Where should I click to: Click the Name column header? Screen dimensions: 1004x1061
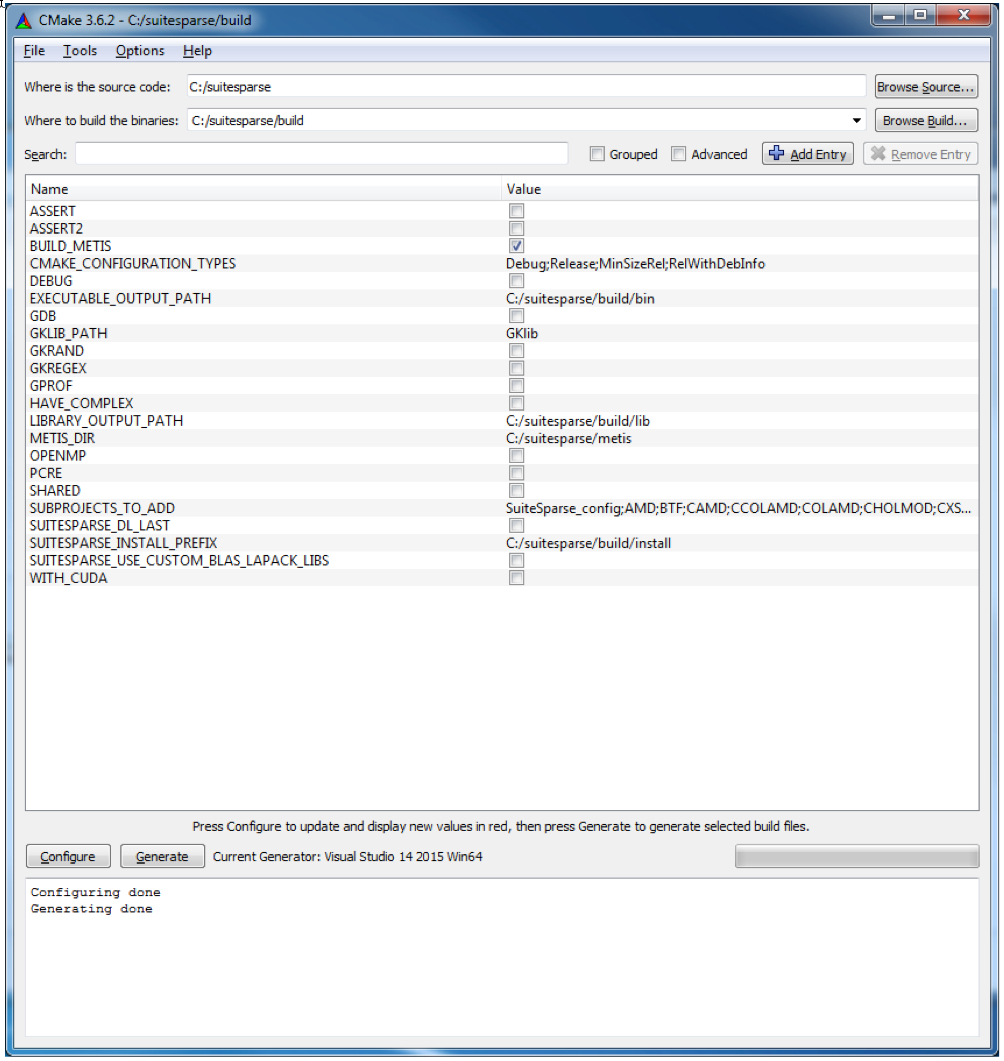point(264,189)
